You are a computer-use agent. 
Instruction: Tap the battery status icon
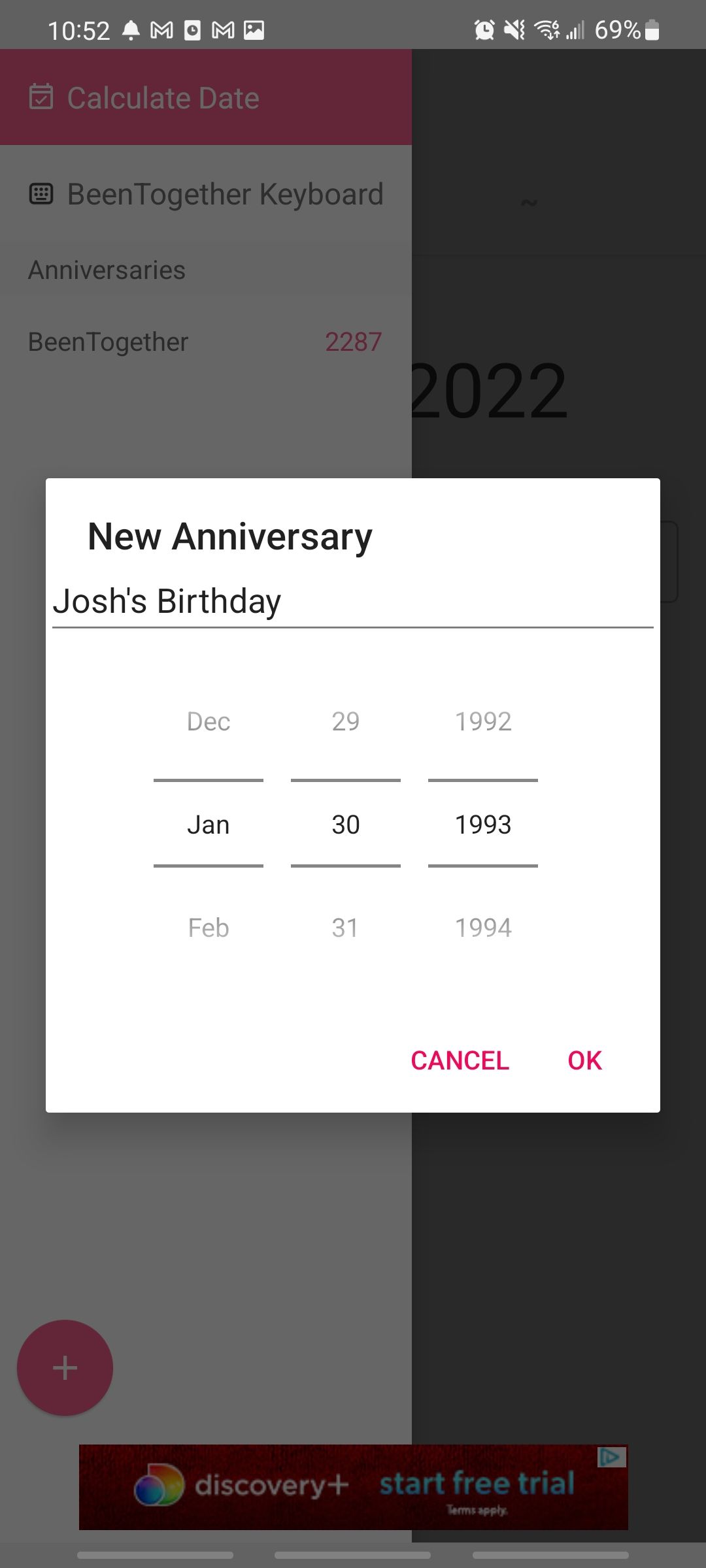tap(652, 30)
